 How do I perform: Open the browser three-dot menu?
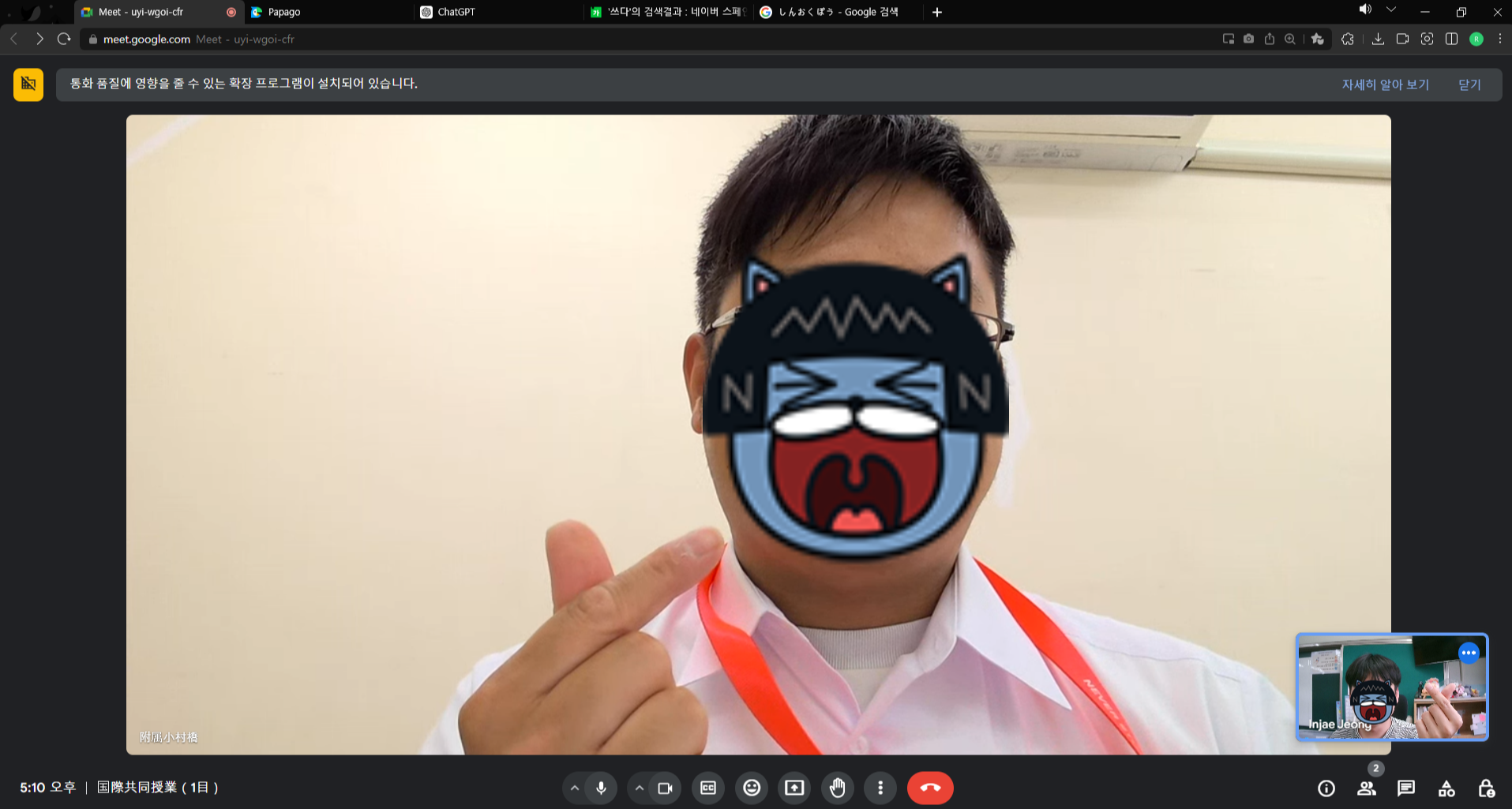pos(1500,39)
